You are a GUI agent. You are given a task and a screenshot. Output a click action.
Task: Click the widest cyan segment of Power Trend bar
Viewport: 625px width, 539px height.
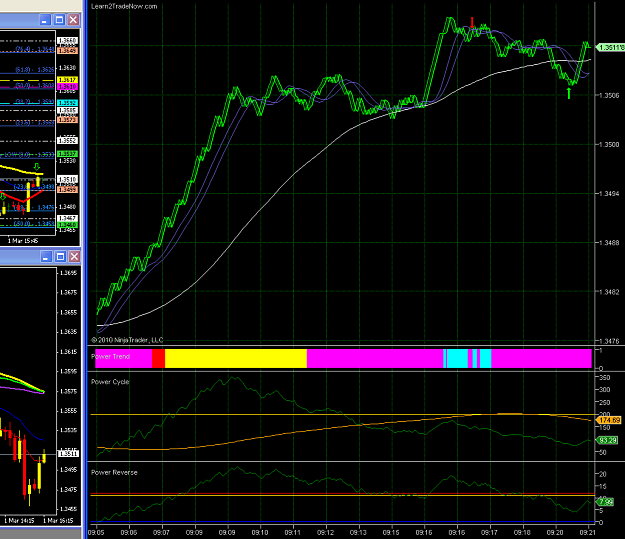point(457,358)
